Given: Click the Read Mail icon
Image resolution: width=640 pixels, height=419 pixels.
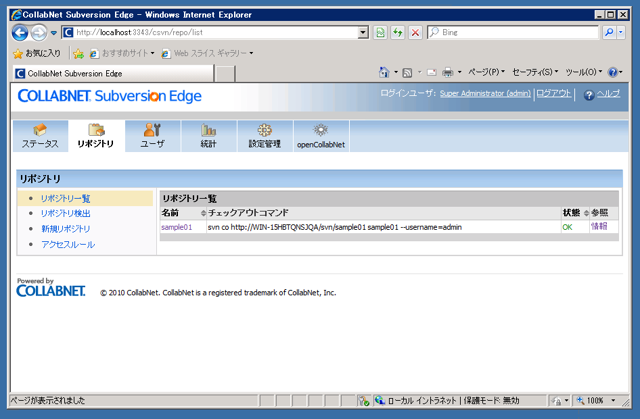Looking at the screenshot, I should click(x=431, y=73).
